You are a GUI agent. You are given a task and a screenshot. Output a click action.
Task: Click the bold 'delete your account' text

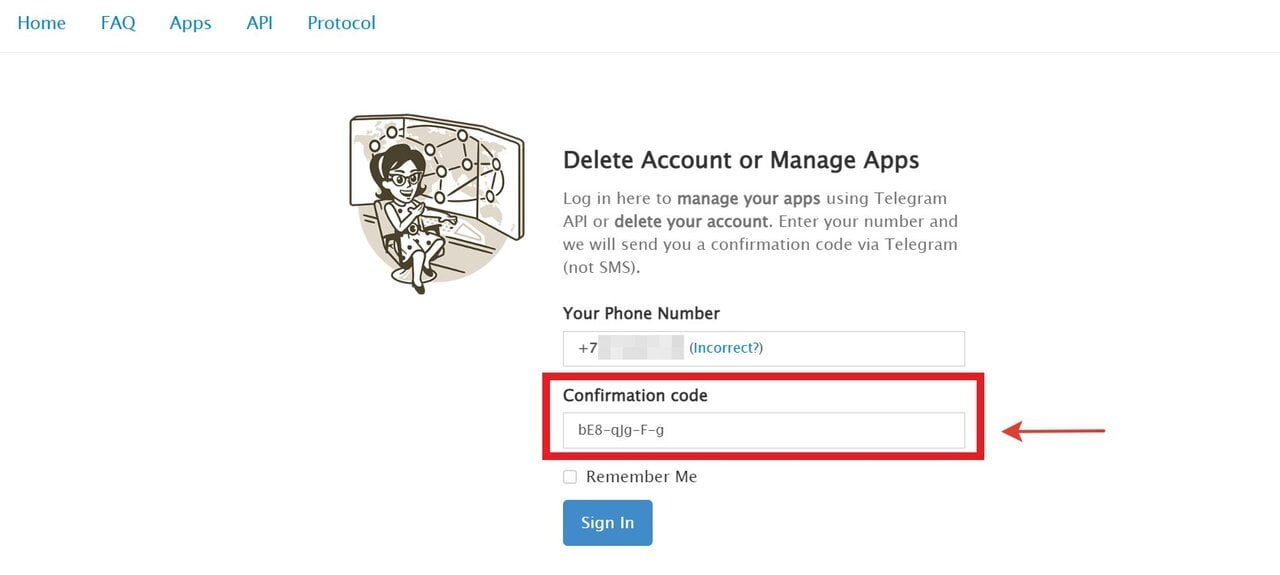tap(692, 221)
